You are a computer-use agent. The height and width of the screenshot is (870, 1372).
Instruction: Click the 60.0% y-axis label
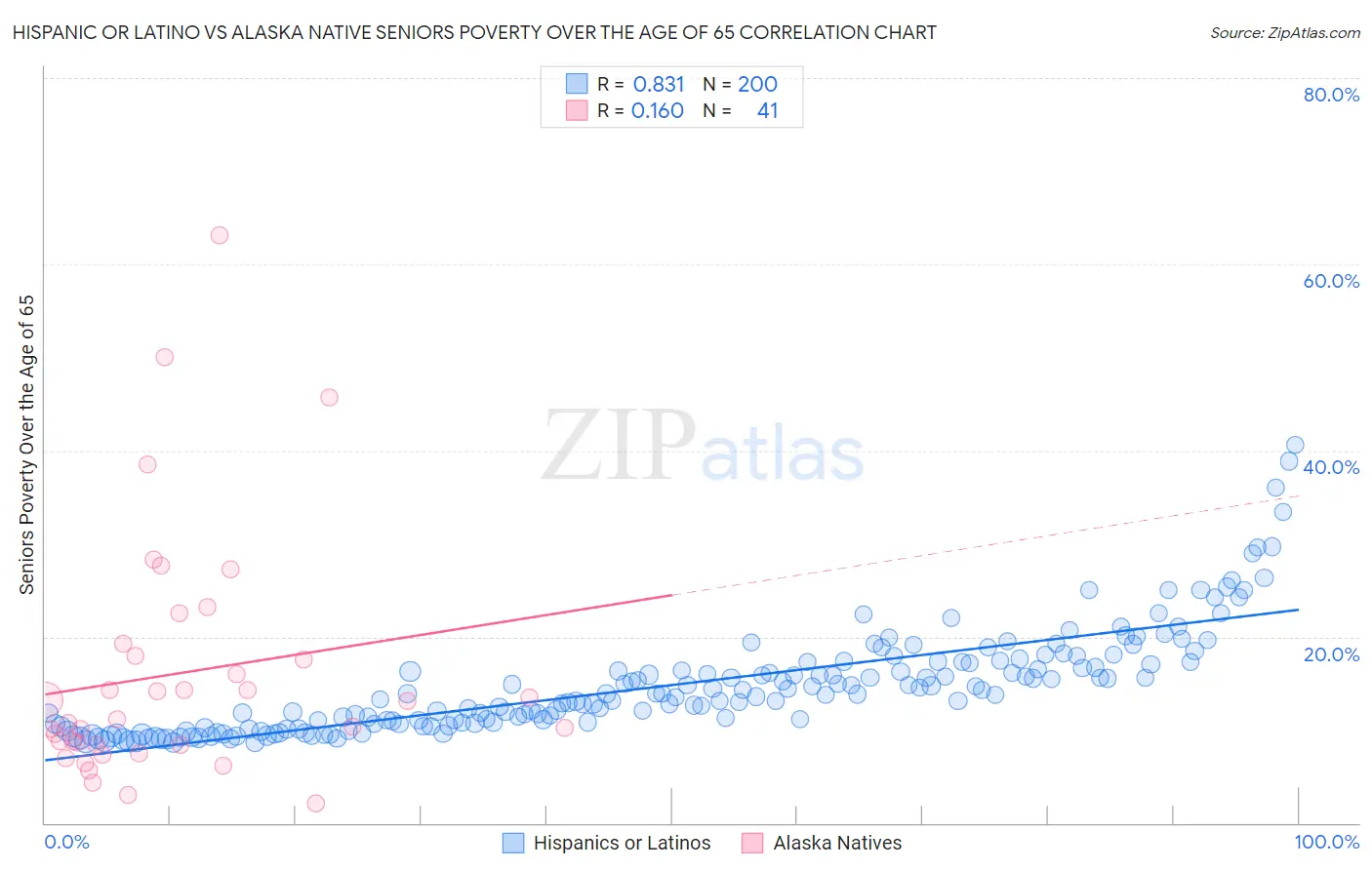(x=1331, y=281)
